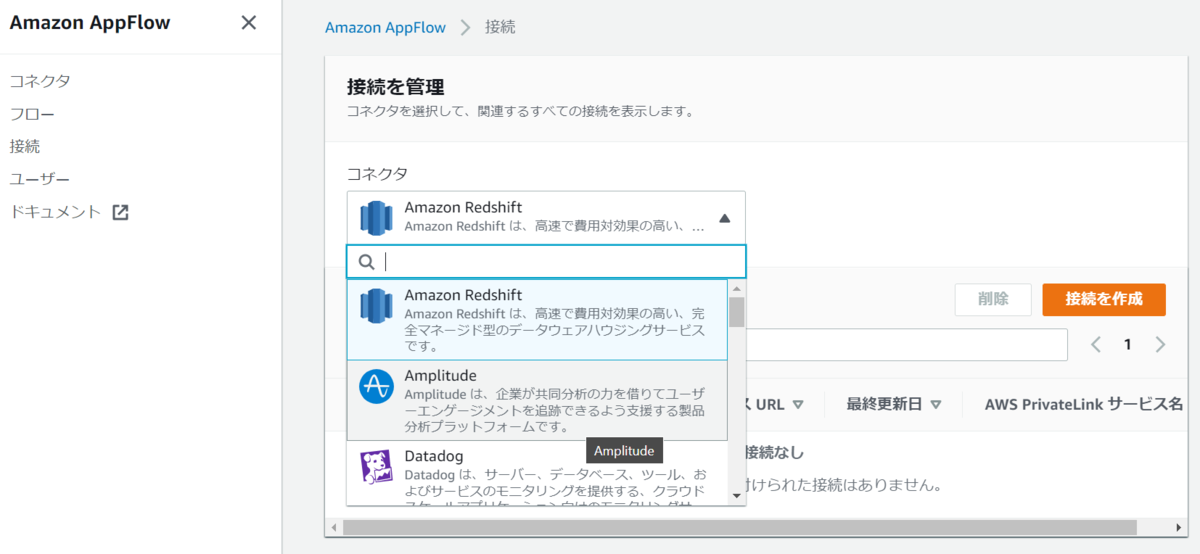The image size is (1200, 554).
Task: Sort by 最終更新日 column header
Action: [894, 404]
